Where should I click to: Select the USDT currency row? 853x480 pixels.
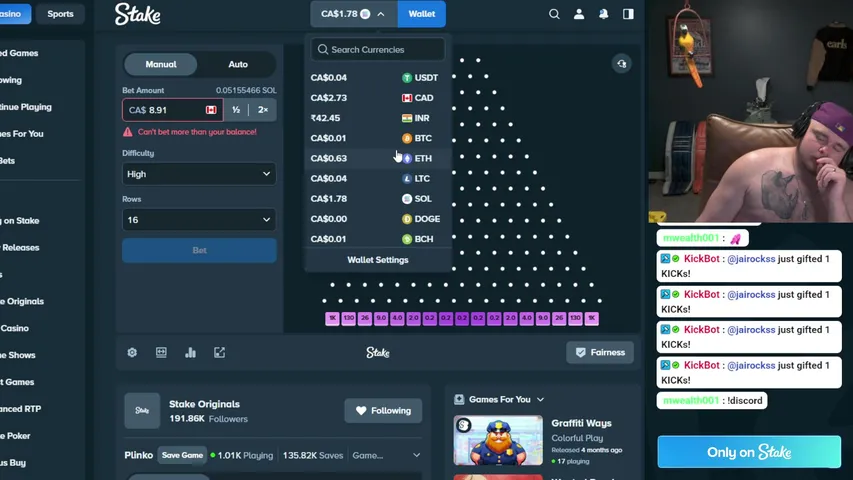pos(378,78)
